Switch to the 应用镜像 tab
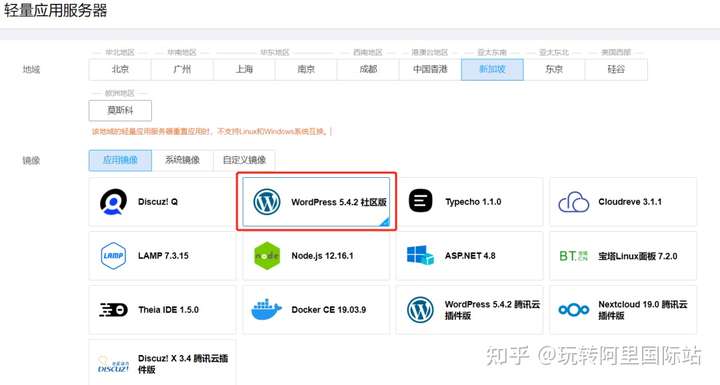Image resolution: width=720 pixels, height=385 pixels. pyautogui.click(x=120, y=160)
